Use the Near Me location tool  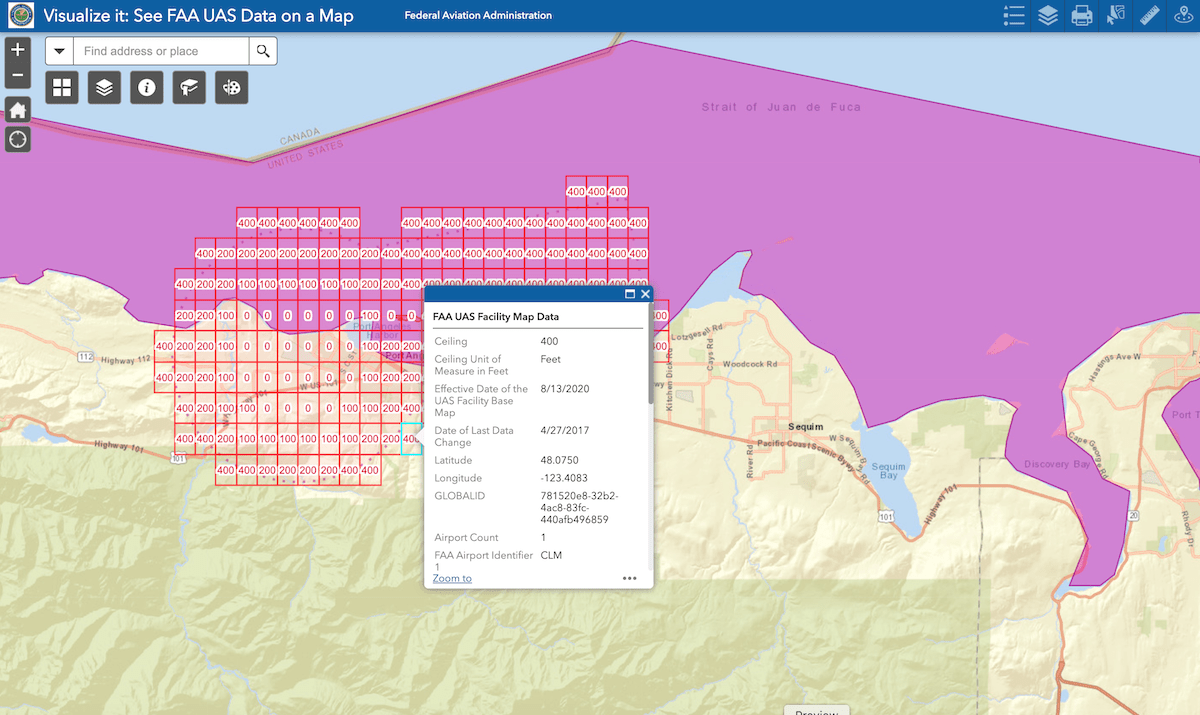coord(1183,15)
